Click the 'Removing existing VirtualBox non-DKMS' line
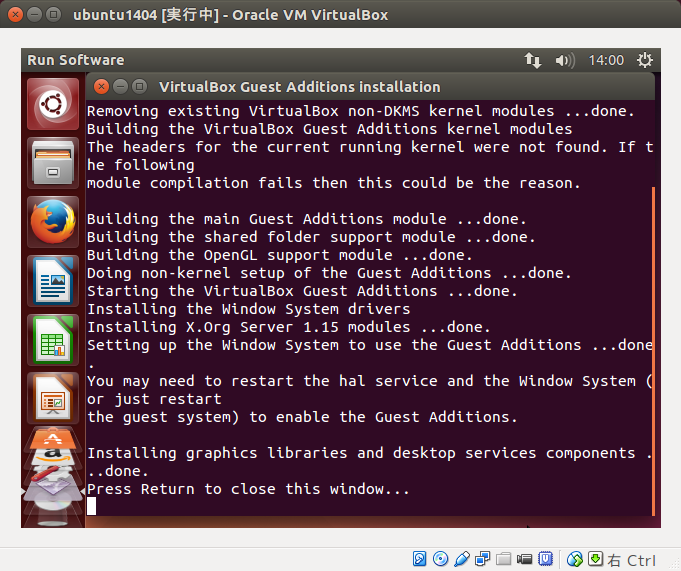 pyautogui.click(x=361, y=111)
